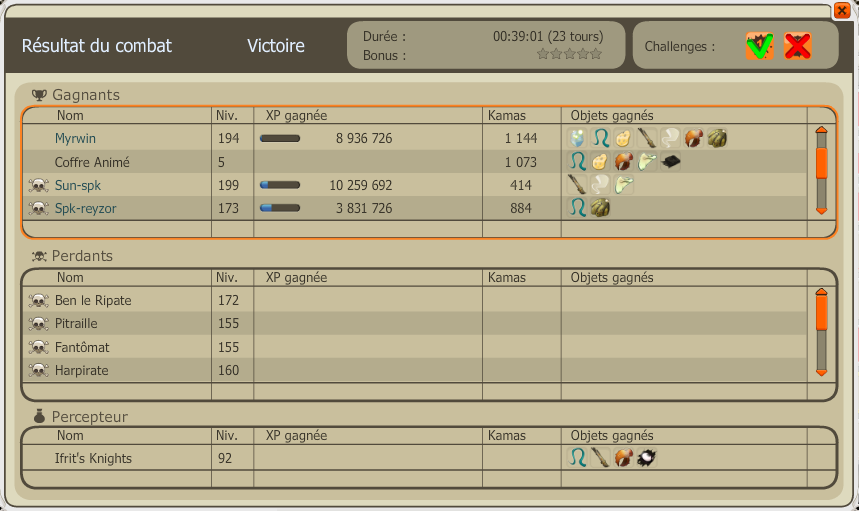The image size is (859, 511).
Task: Click the yellow cheese item in Coffre Animé row
Action: [600, 162]
